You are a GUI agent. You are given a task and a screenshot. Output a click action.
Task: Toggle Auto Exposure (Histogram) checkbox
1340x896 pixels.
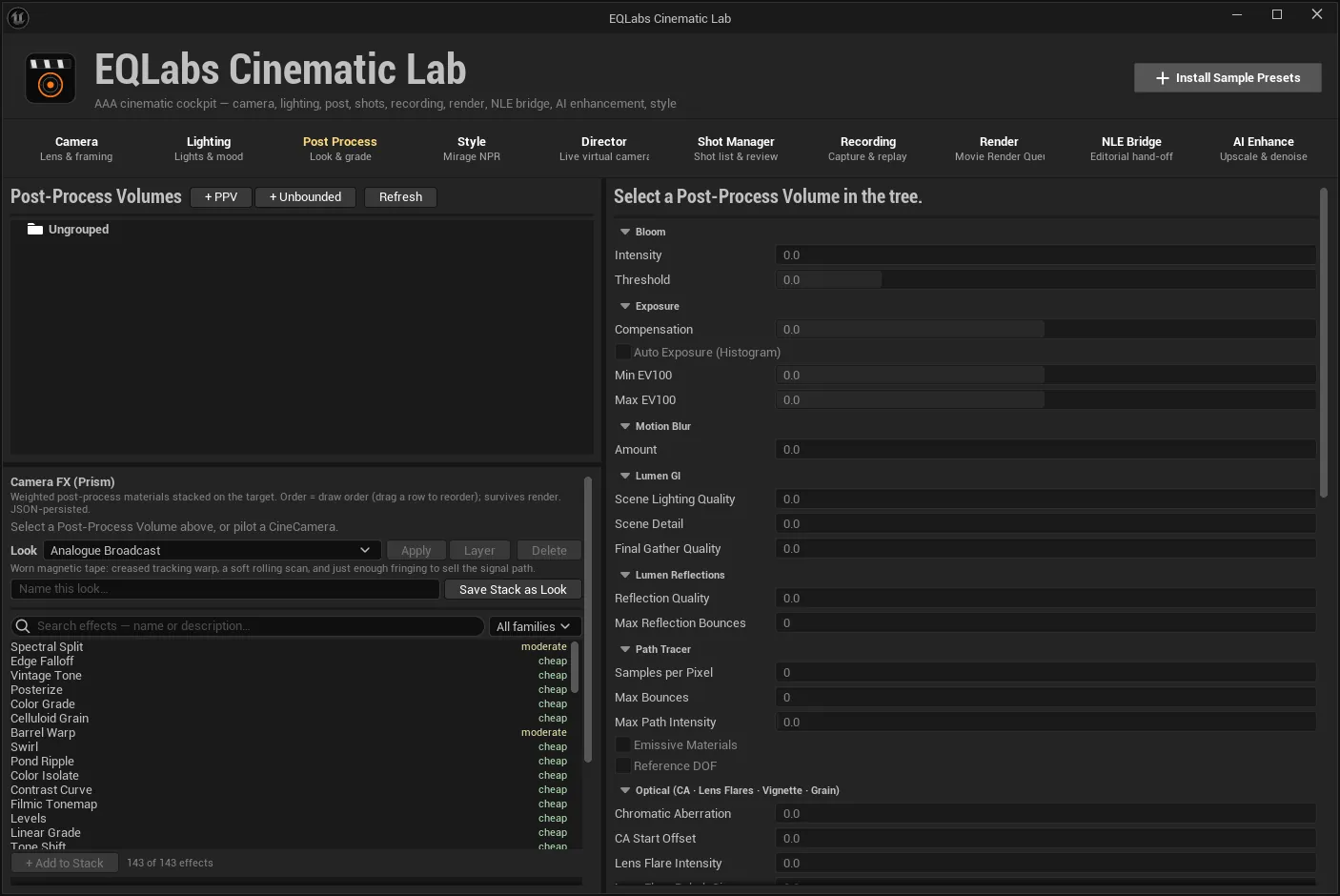coord(623,352)
